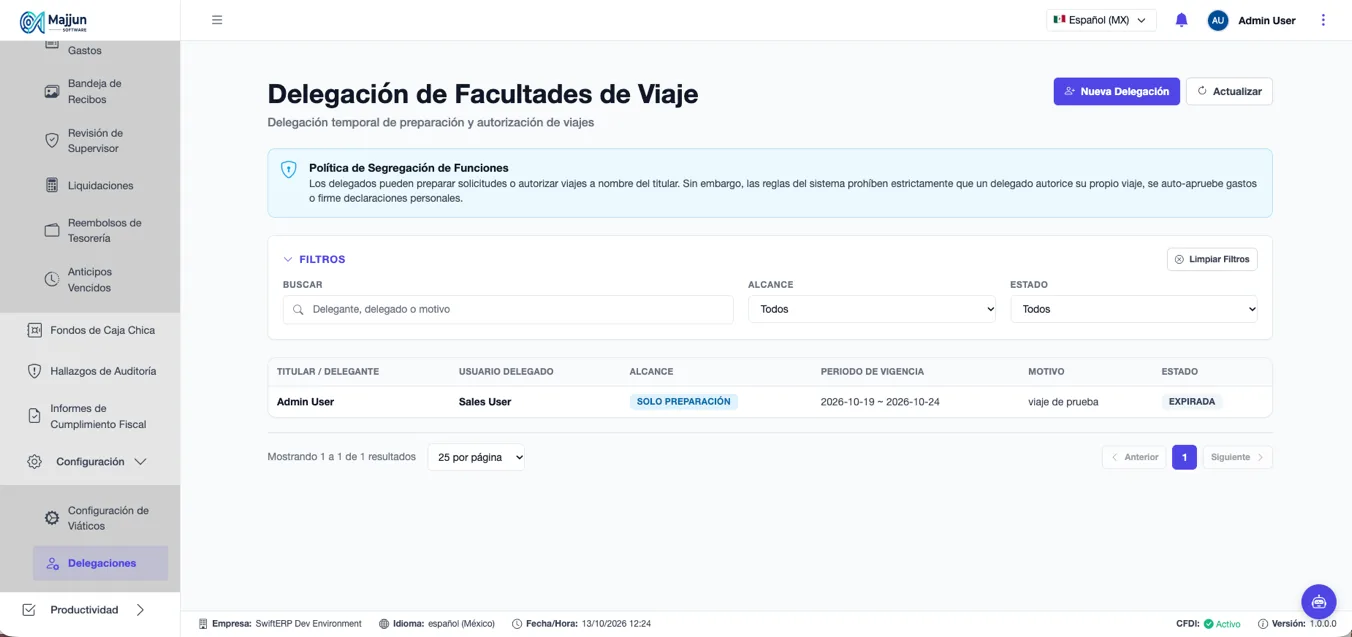Click Limpiar Filtros button
Viewport: 1352px width, 637px height.
(x=1212, y=259)
